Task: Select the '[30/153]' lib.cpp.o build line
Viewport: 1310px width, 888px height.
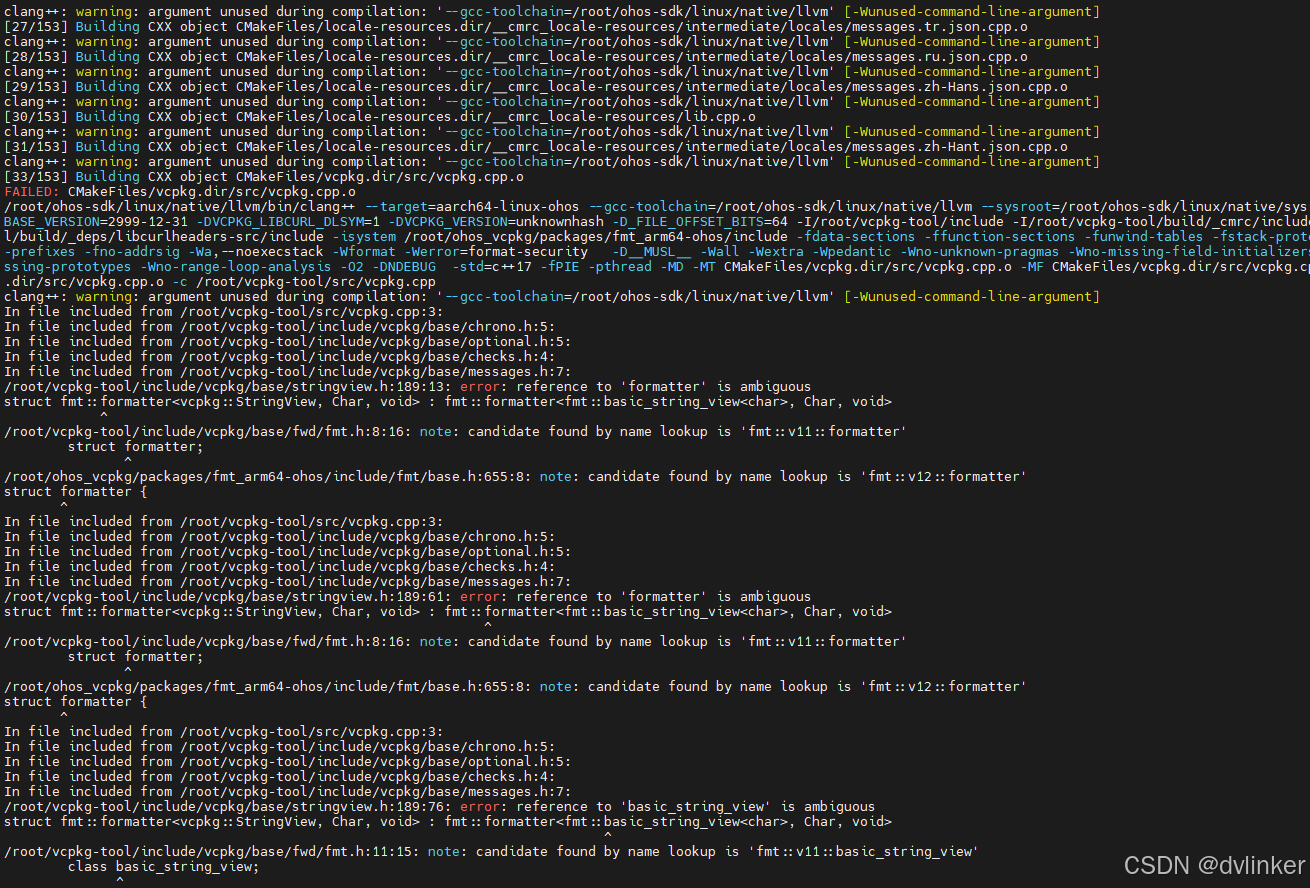Action: click(x=380, y=116)
